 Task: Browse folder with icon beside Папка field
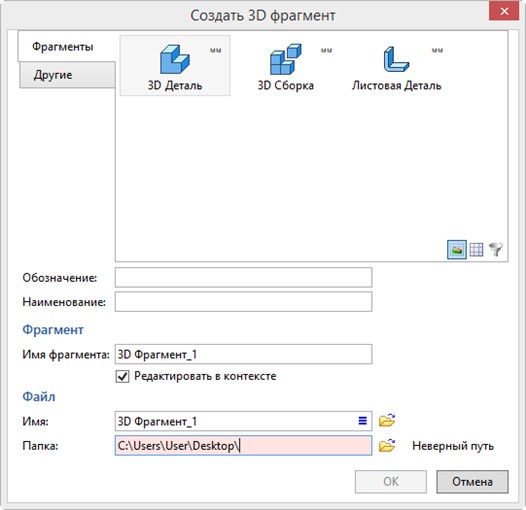click(387, 446)
